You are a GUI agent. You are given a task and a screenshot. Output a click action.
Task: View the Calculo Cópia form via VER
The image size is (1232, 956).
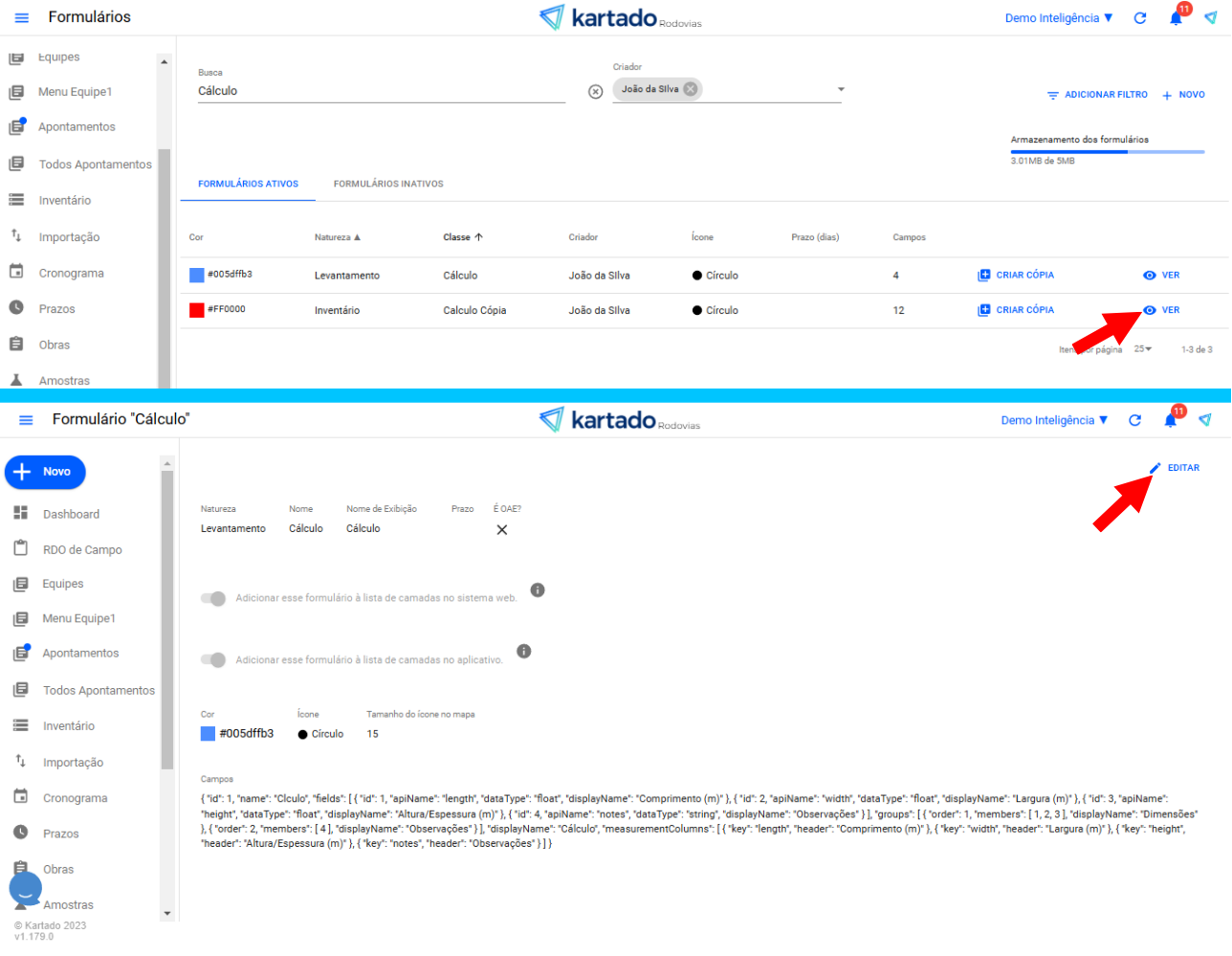[1161, 310]
